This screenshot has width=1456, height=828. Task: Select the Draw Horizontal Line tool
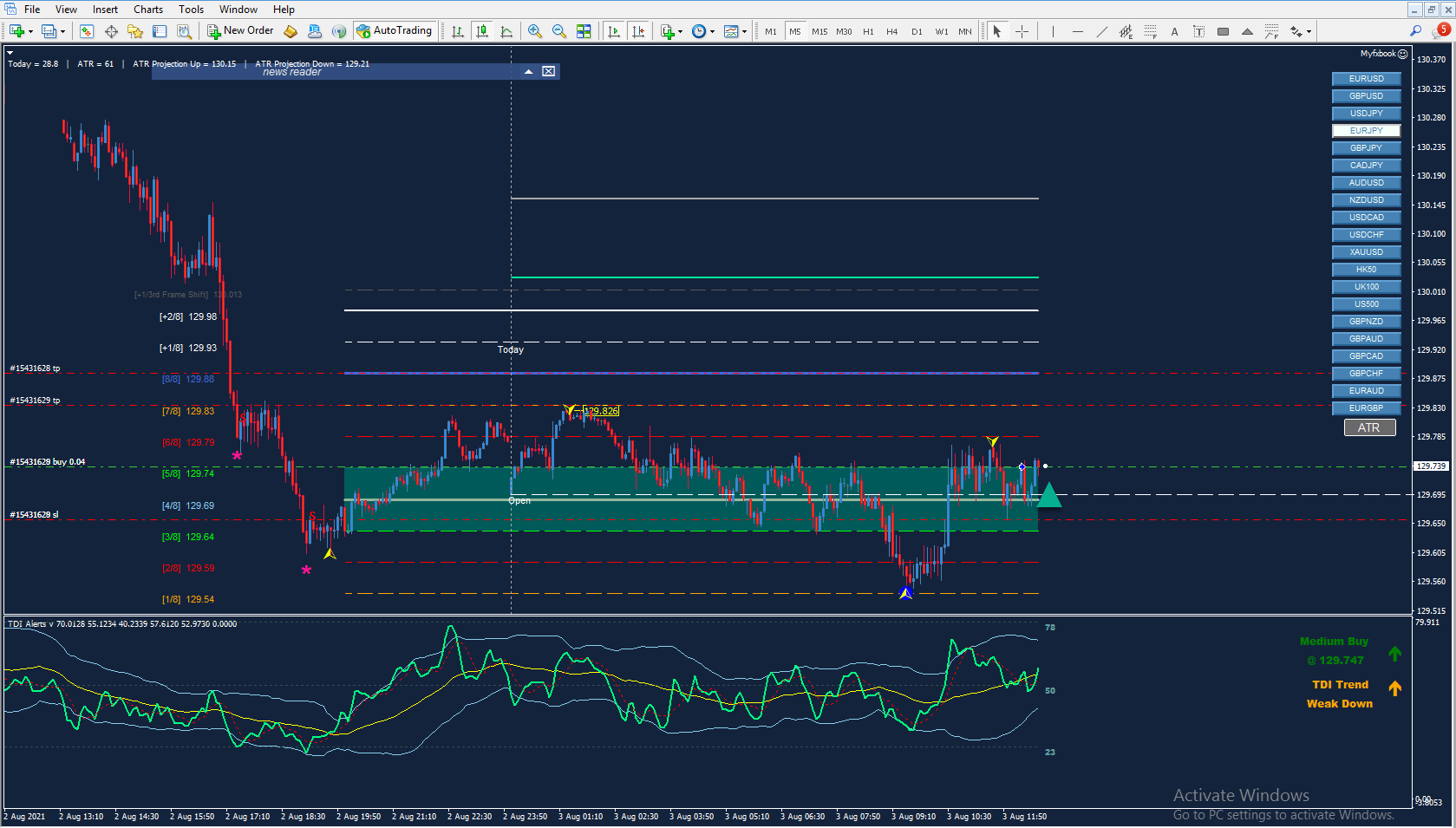(1077, 31)
